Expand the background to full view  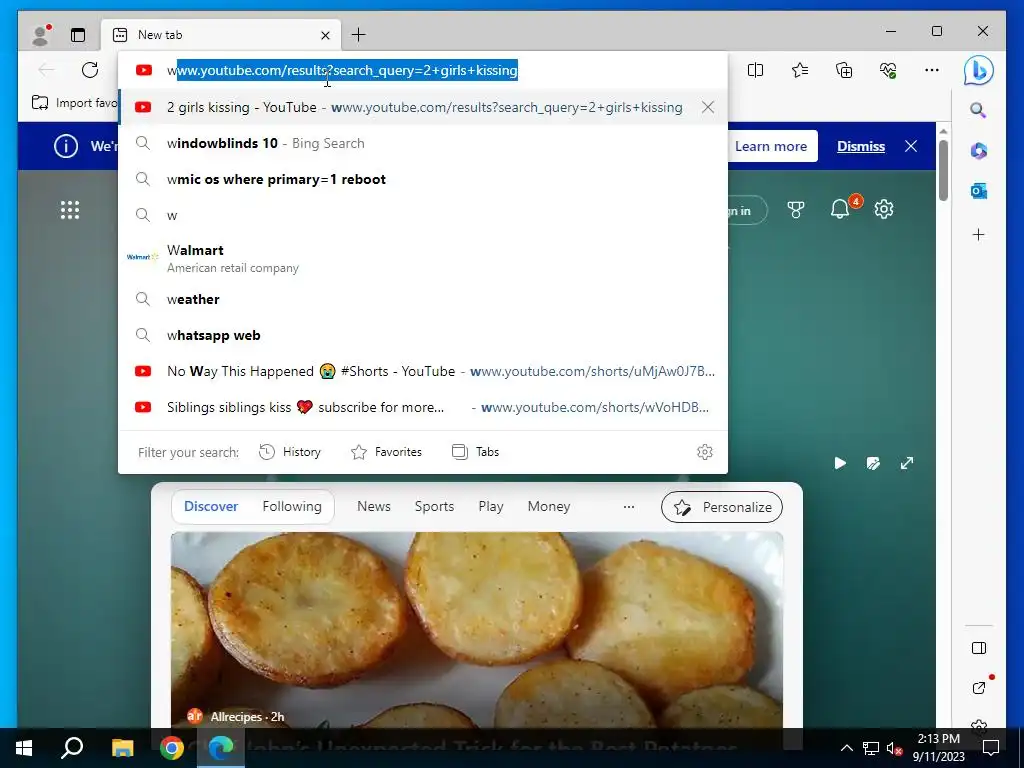coord(907,463)
